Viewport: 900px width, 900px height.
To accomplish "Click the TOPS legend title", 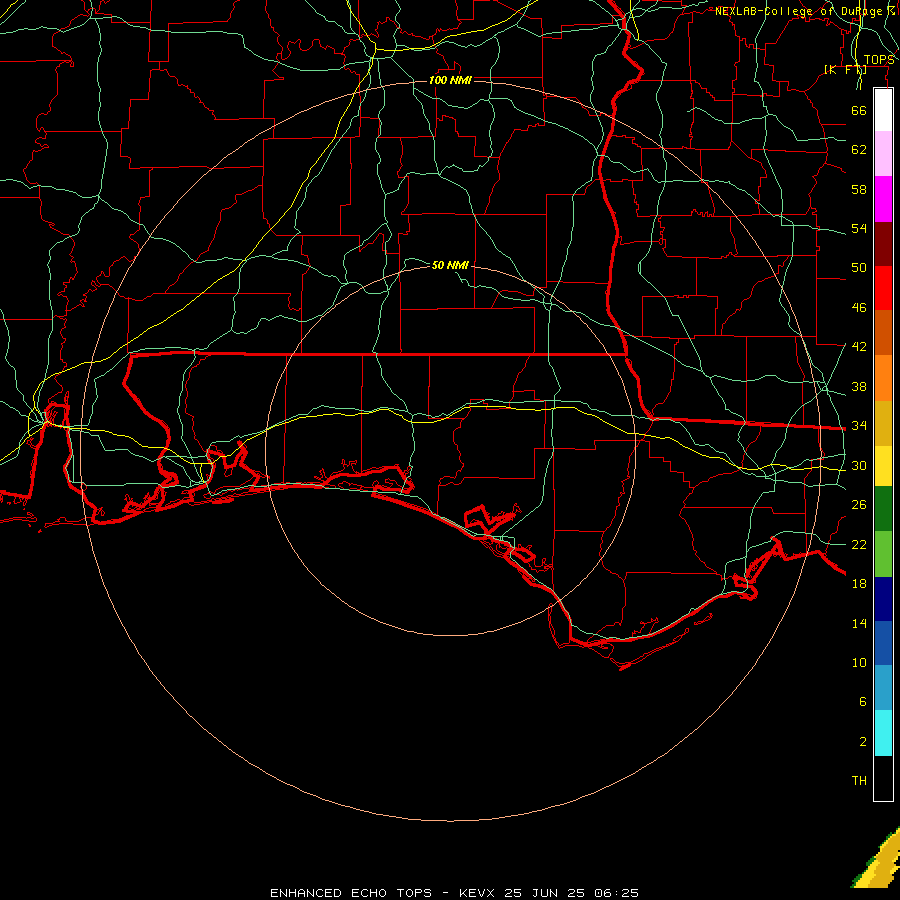I will click(878, 60).
